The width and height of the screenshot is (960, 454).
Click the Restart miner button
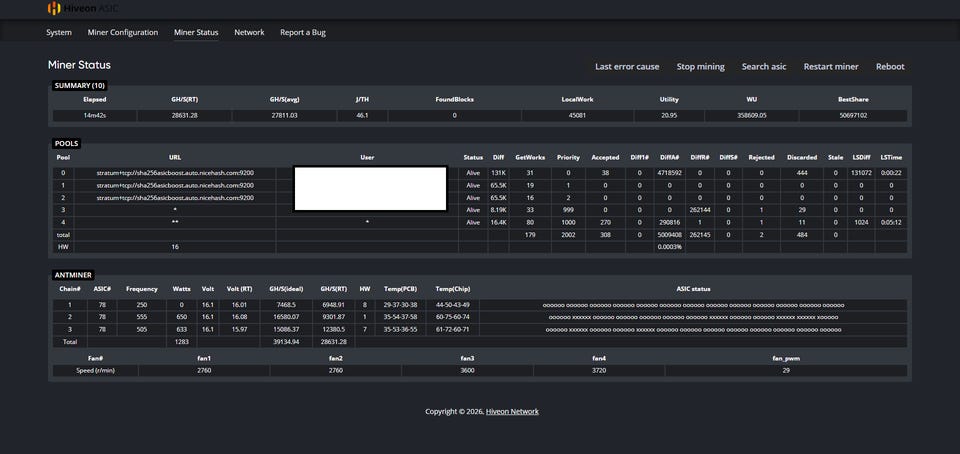pyautogui.click(x=831, y=67)
